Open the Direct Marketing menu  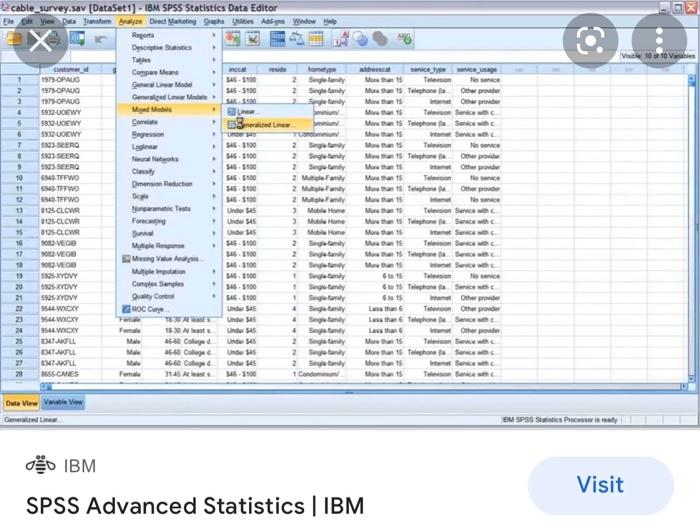pyautogui.click(x=173, y=21)
